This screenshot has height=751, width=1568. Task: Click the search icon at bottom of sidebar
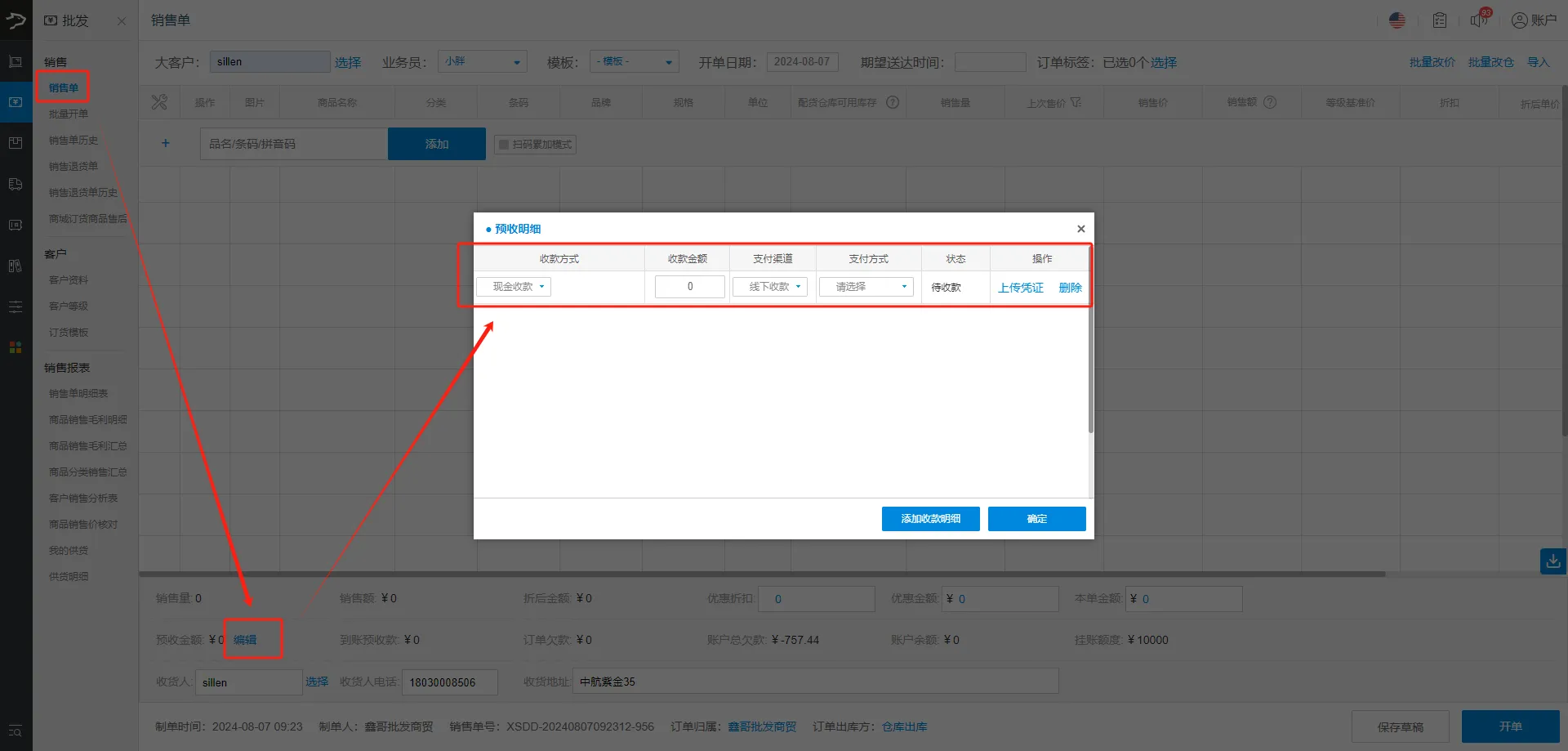click(15, 731)
